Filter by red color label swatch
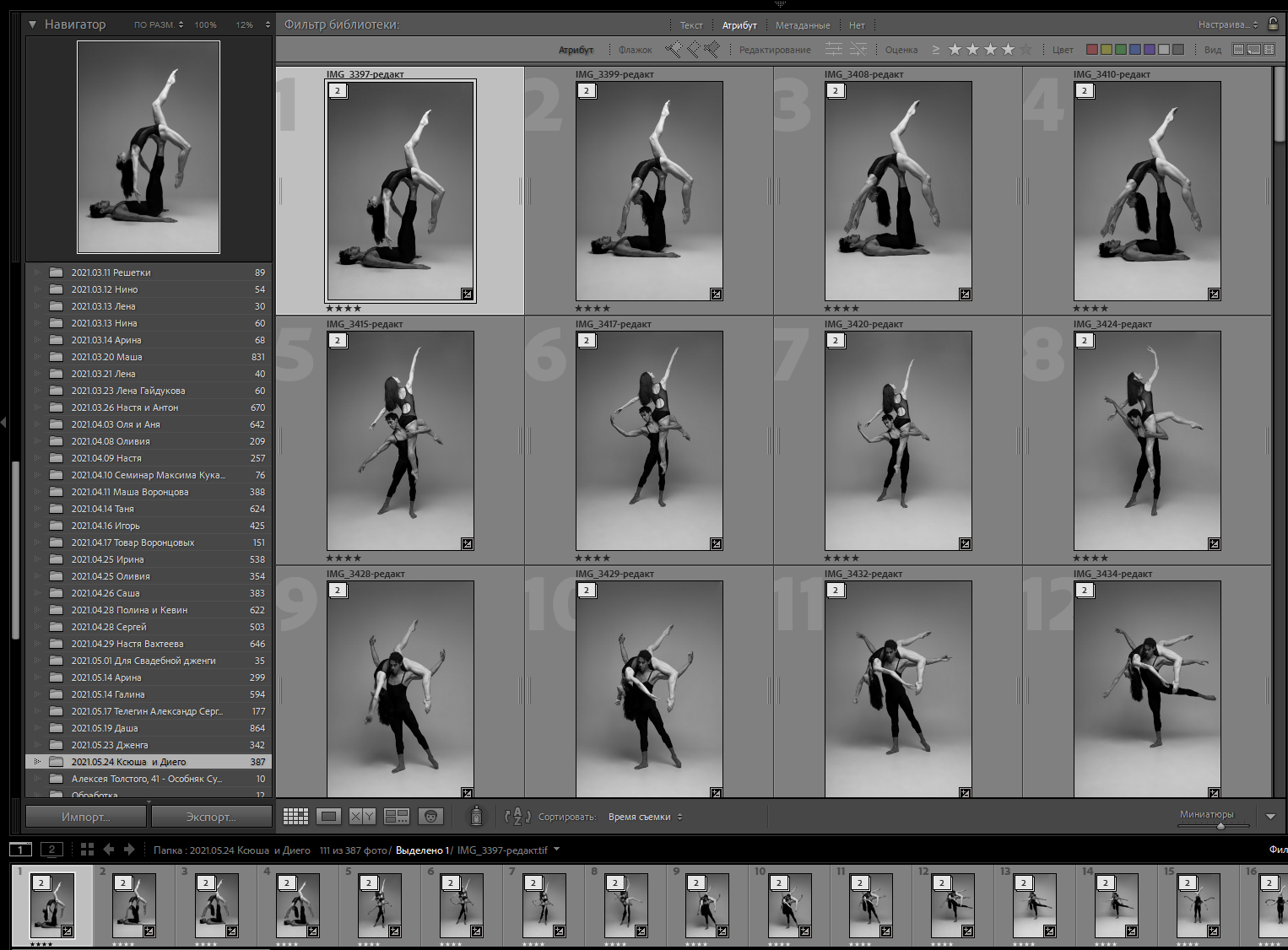Viewport: 1288px width, 950px height. coord(1091,50)
